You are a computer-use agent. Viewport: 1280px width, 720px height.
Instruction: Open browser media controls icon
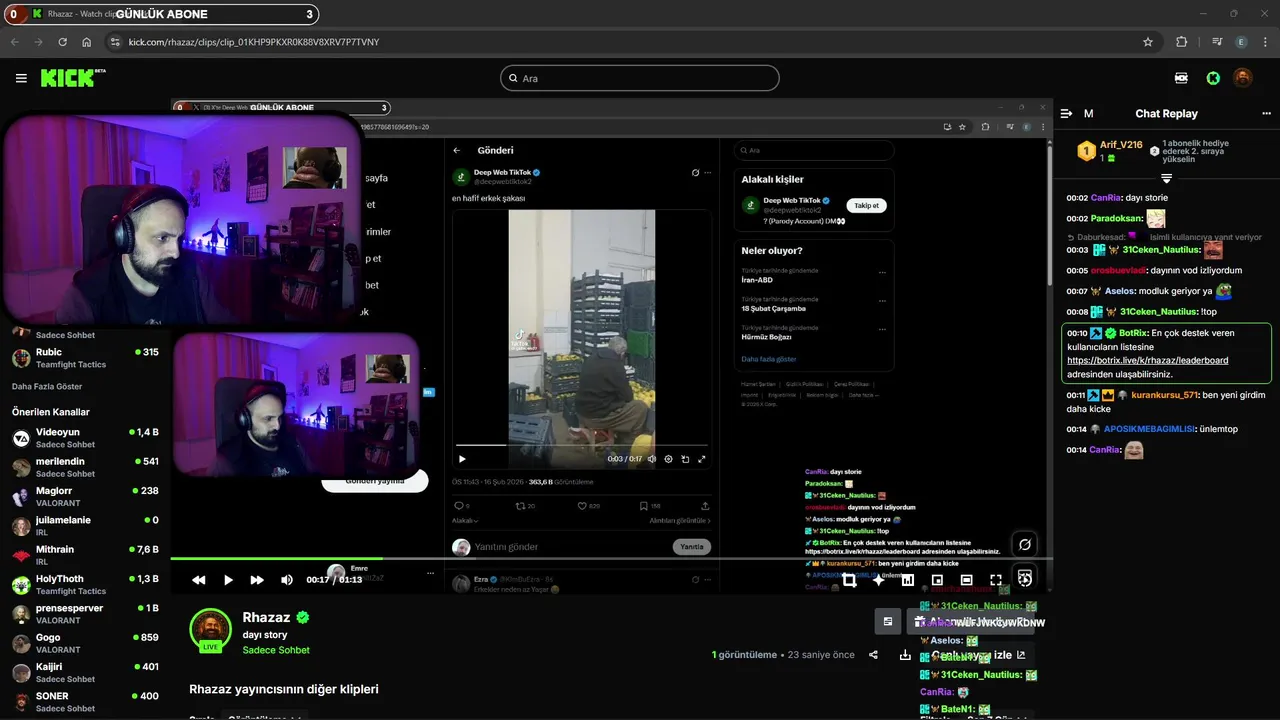(1217, 42)
